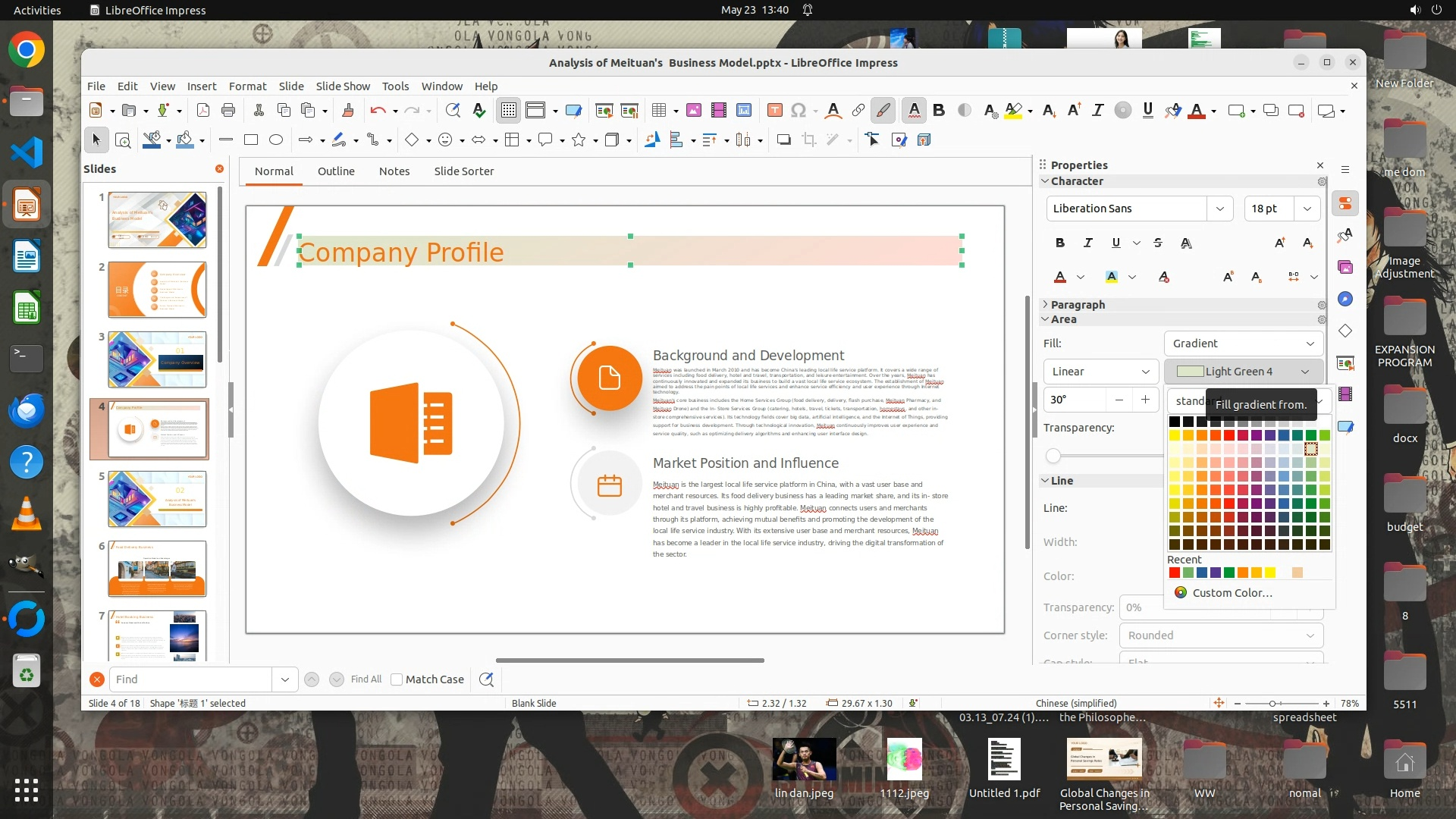1456x819 pixels.
Task: Click the Custom Color button
Action: coord(1232,593)
